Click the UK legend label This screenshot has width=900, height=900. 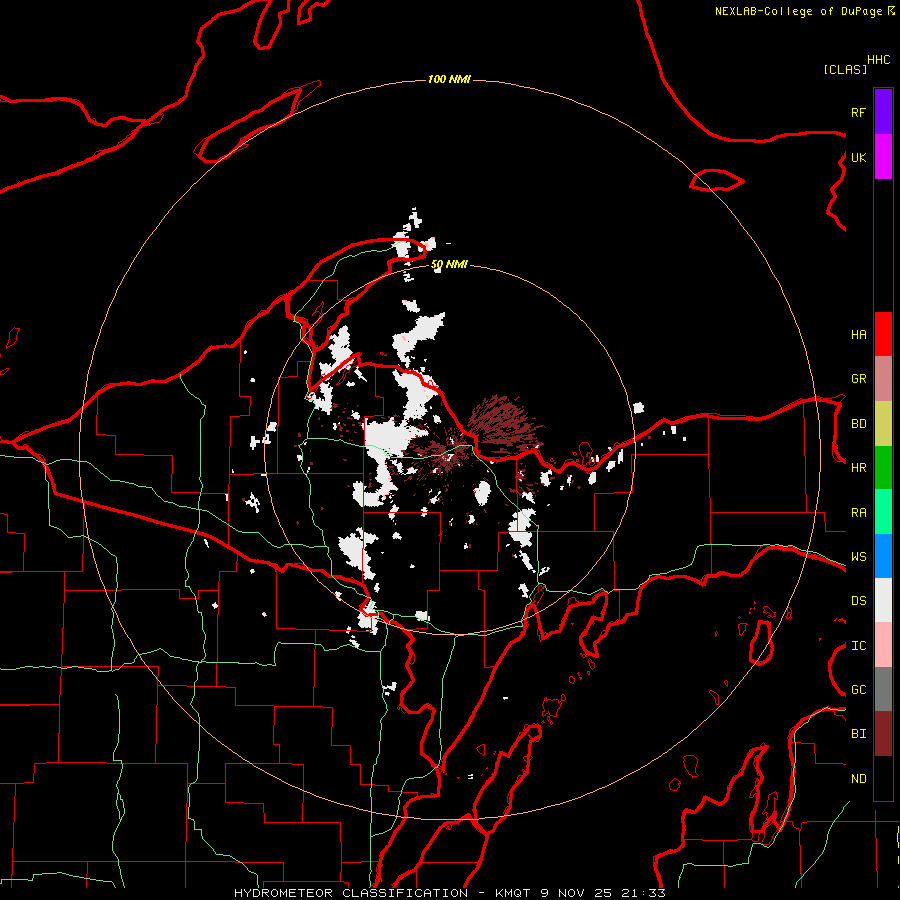[x=858, y=157]
